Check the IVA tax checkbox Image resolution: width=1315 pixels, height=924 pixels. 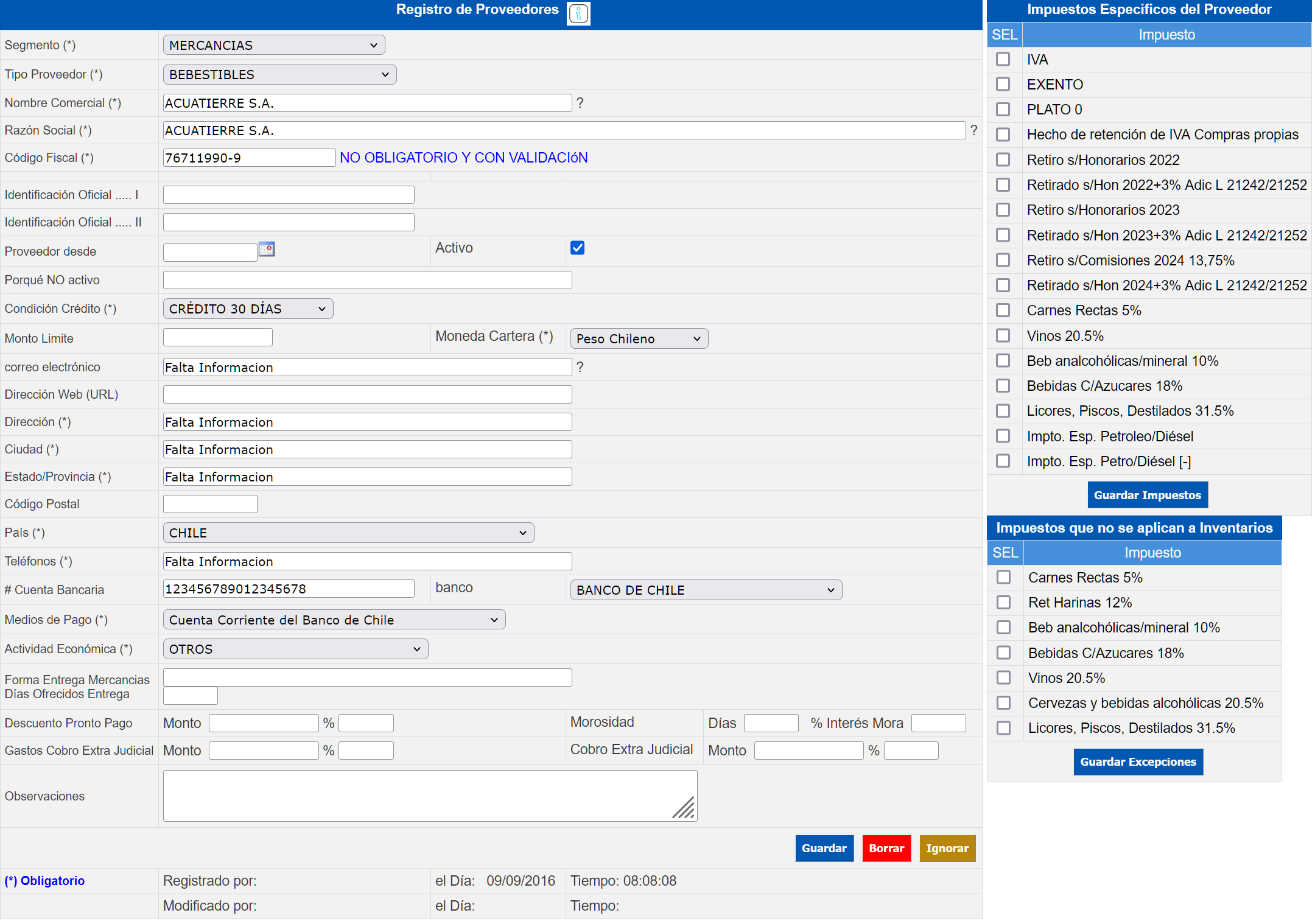pyautogui.click(x=1003, y=59)
